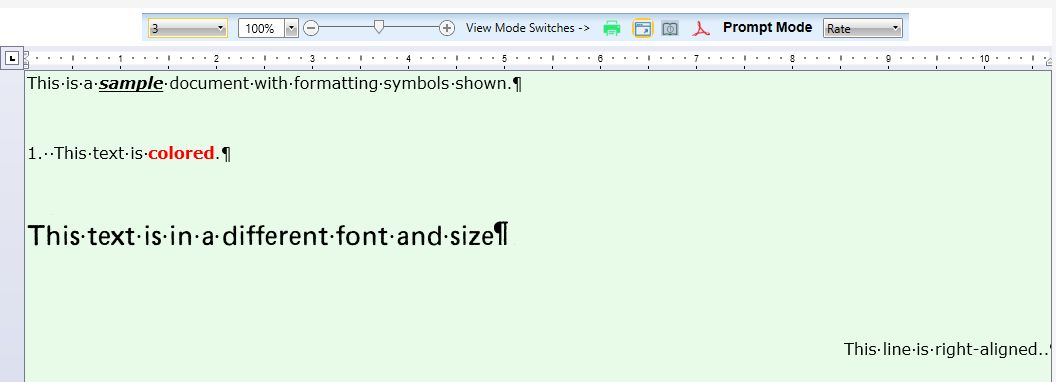The height and width of the screenshot is (382, 1056).
Task: Expand the 100% zoom dropdown arrow
Action: click(x=292, y=28)
